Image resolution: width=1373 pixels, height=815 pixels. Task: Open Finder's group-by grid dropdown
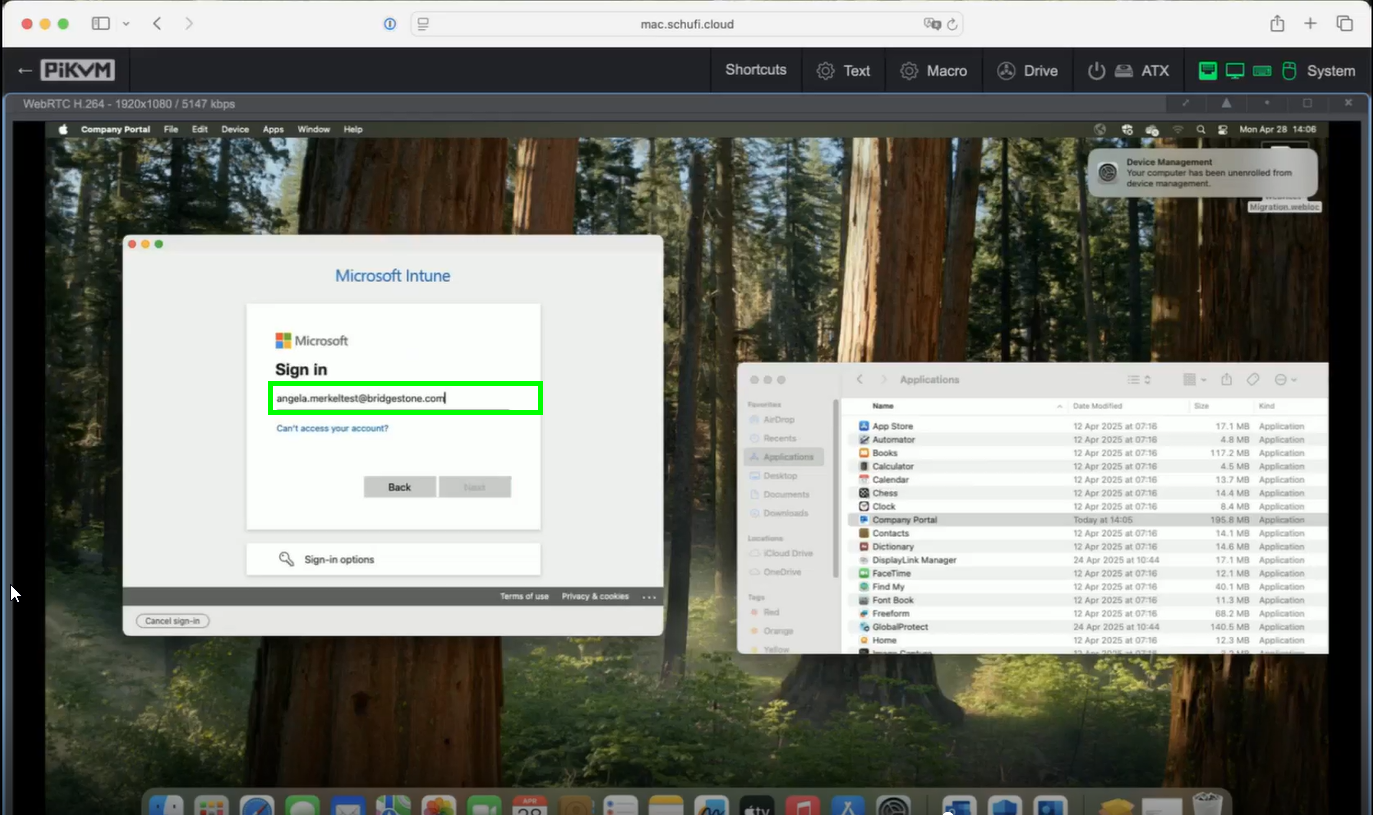tap(1195, 380)
